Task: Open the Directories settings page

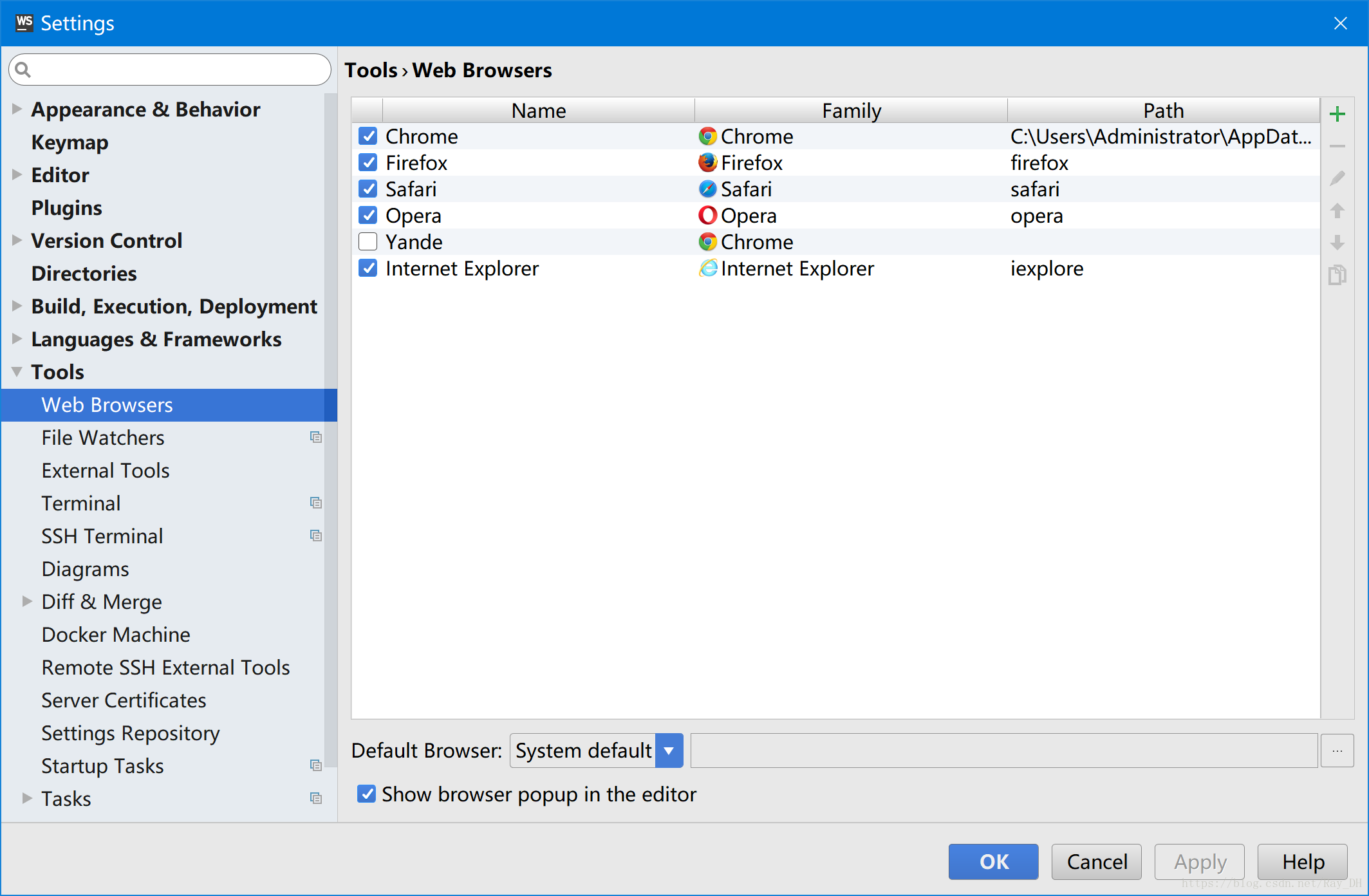Action: (84, 274)
